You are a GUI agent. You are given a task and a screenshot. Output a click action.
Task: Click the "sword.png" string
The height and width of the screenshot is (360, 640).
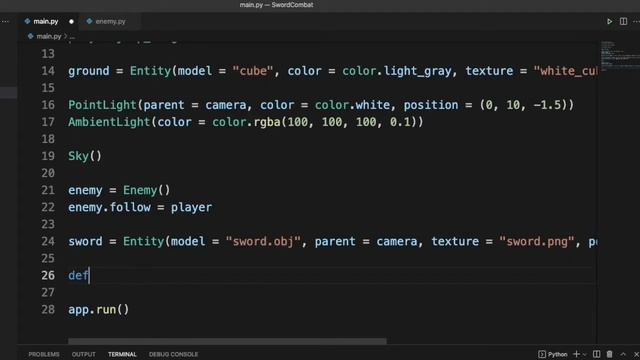[x=537, y=242]
